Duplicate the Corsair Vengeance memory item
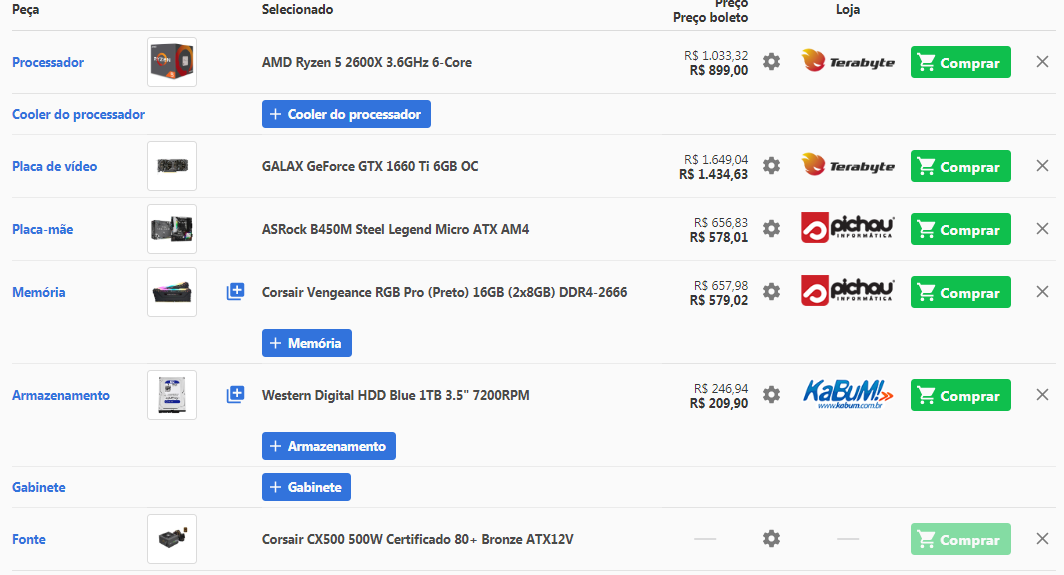 pos(235,292)
